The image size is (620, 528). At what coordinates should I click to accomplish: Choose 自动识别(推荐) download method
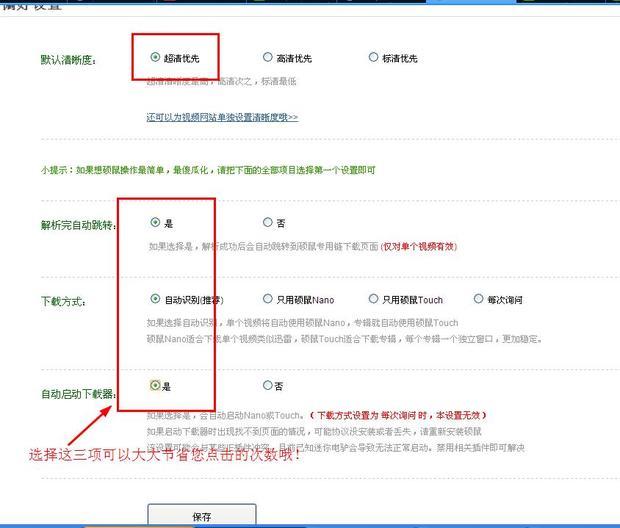click(155, 299)
